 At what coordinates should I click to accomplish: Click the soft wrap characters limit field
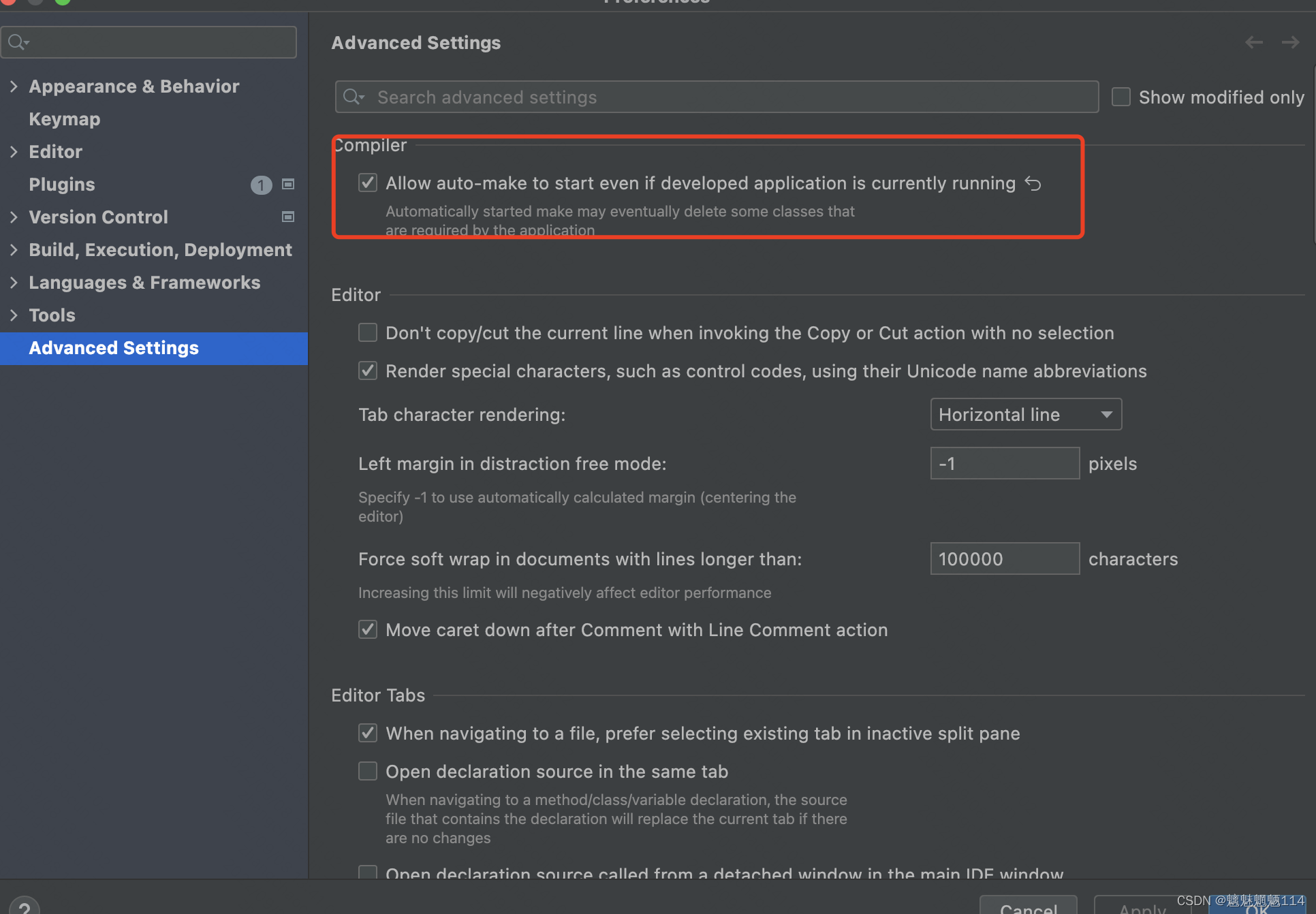1004,558
